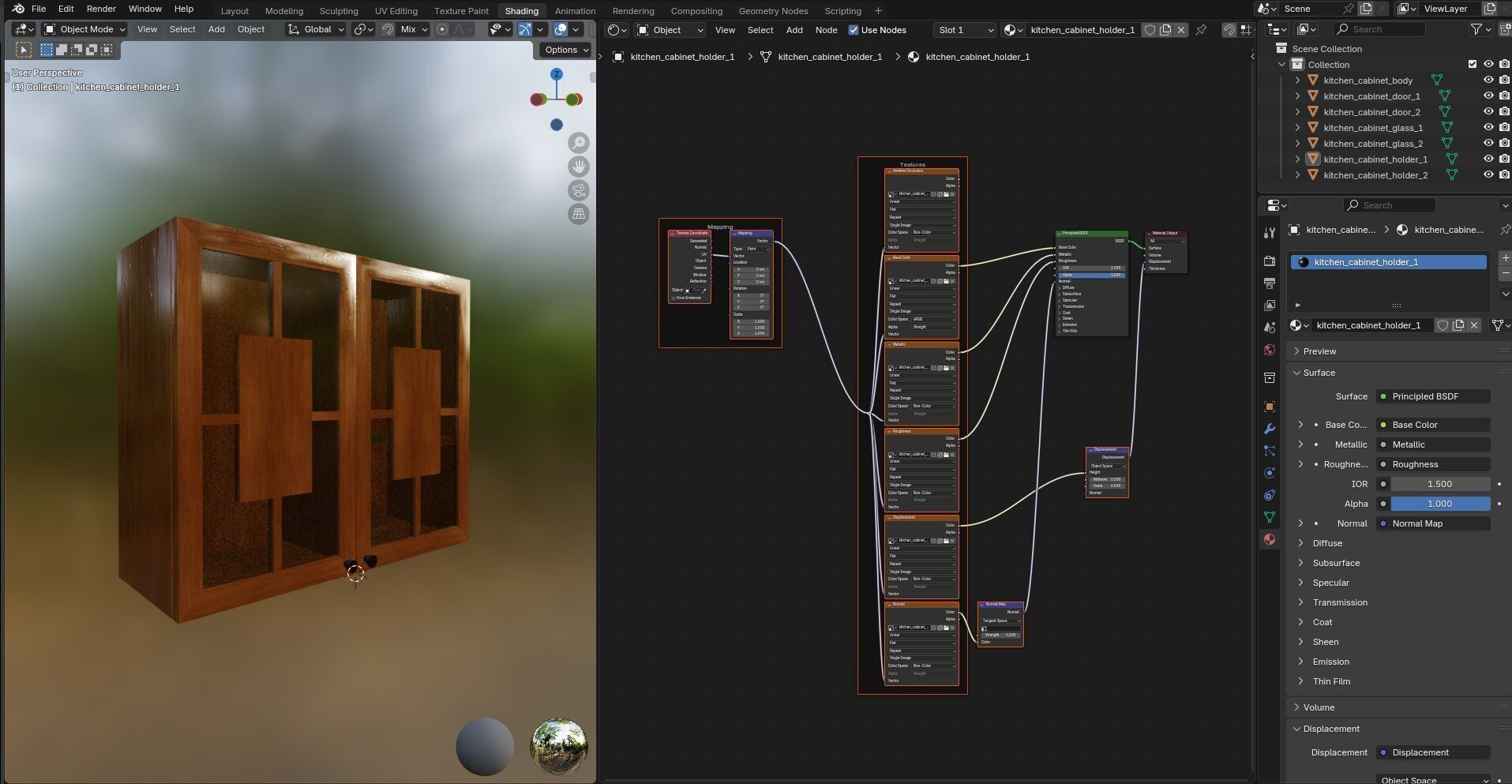The width and height of the screenshot is (1512, 784).
Task: Pin the node tree with pin icon
Action: coord(1201,30)
